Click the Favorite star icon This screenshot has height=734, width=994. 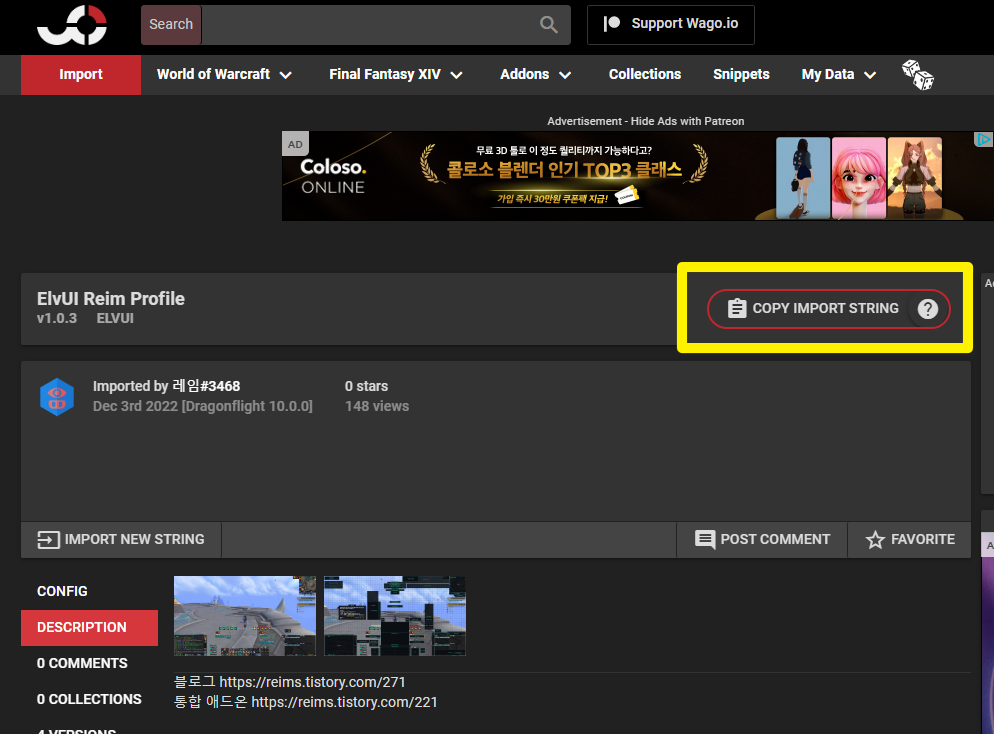875,539
